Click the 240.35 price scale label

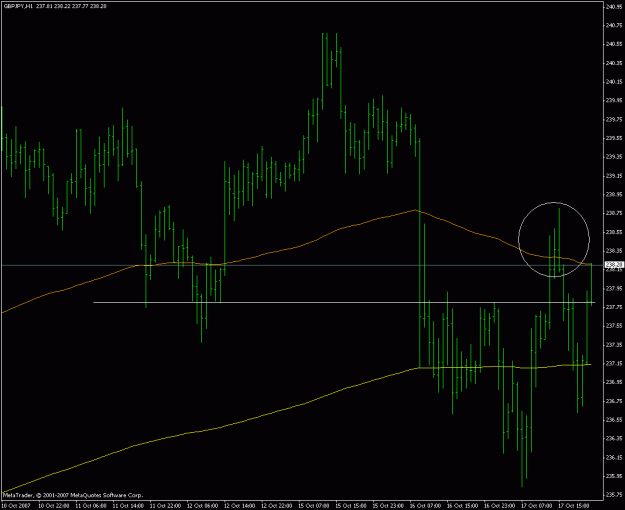tap(614, 63)
